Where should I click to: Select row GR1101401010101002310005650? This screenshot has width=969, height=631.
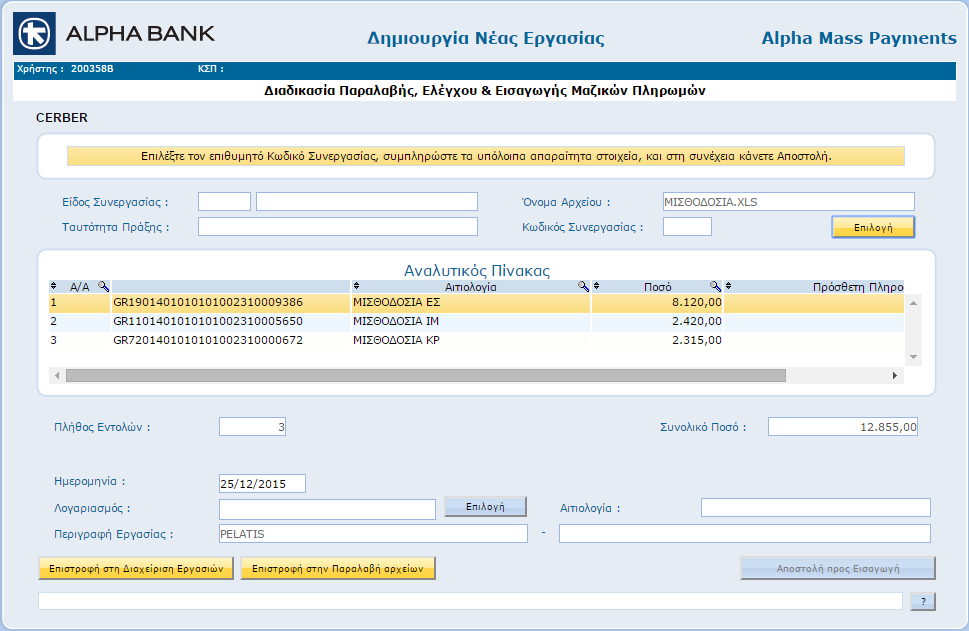[x=476, y=321]
